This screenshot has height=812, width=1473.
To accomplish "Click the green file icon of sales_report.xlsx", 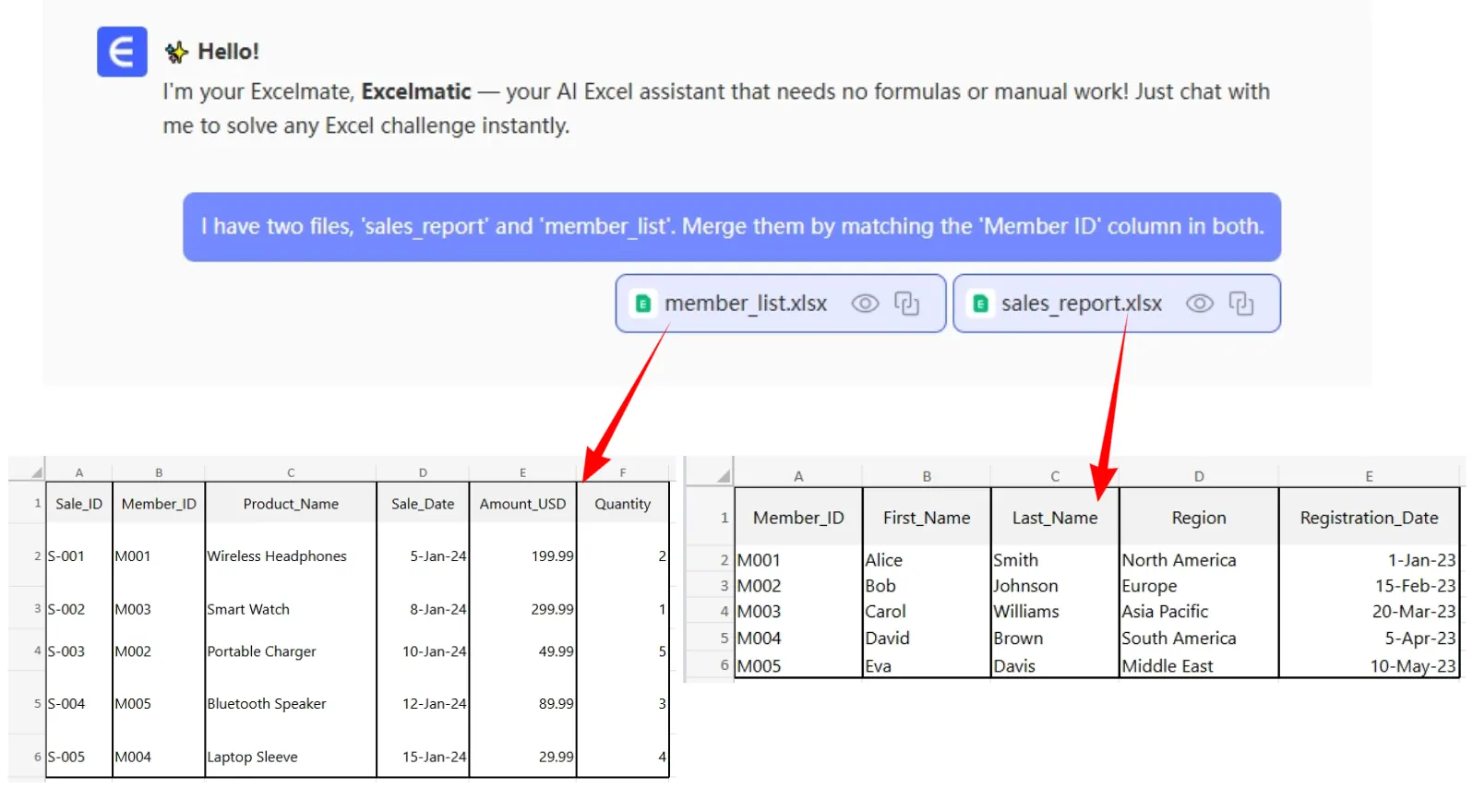I will coord(980,304).
